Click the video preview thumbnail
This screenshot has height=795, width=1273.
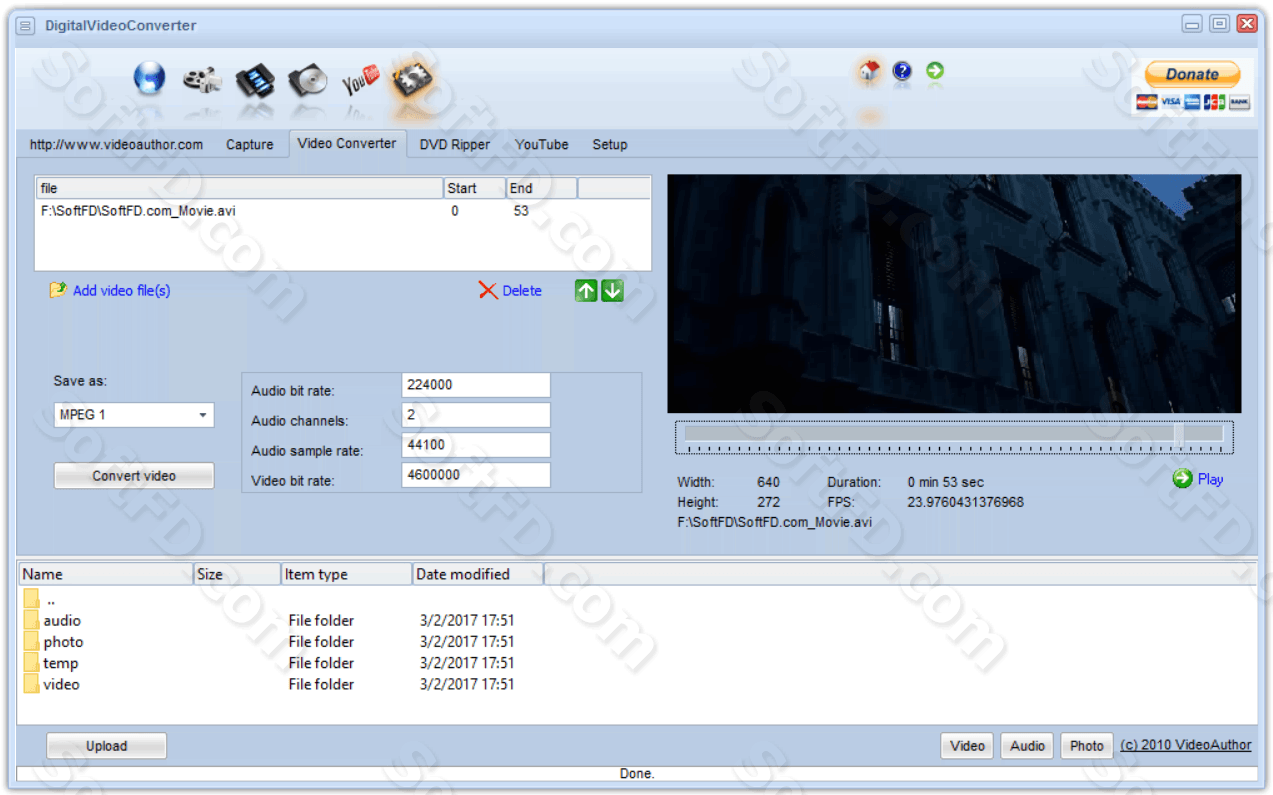click(x=954, y=294)
